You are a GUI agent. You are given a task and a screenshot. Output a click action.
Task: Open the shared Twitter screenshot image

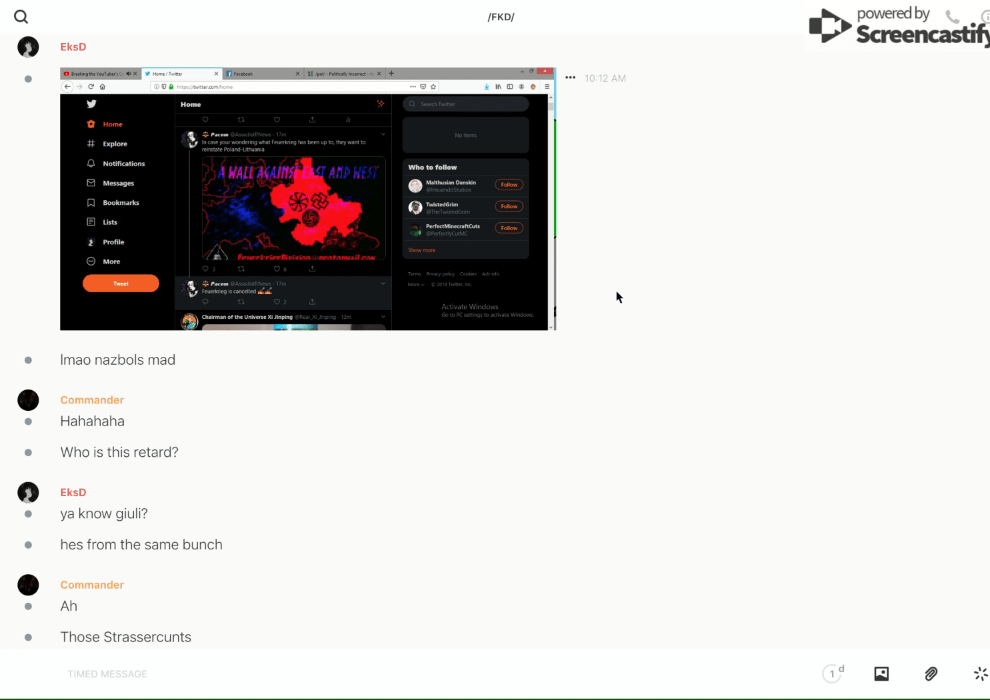(x=307, y=199)
